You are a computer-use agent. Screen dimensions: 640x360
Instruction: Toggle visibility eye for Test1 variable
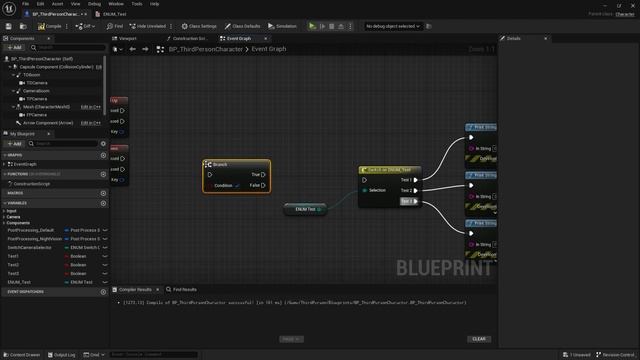(x=105, y=256)
